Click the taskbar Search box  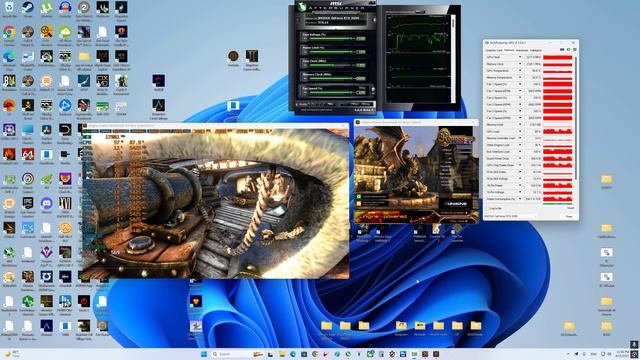tap(237, 354)
